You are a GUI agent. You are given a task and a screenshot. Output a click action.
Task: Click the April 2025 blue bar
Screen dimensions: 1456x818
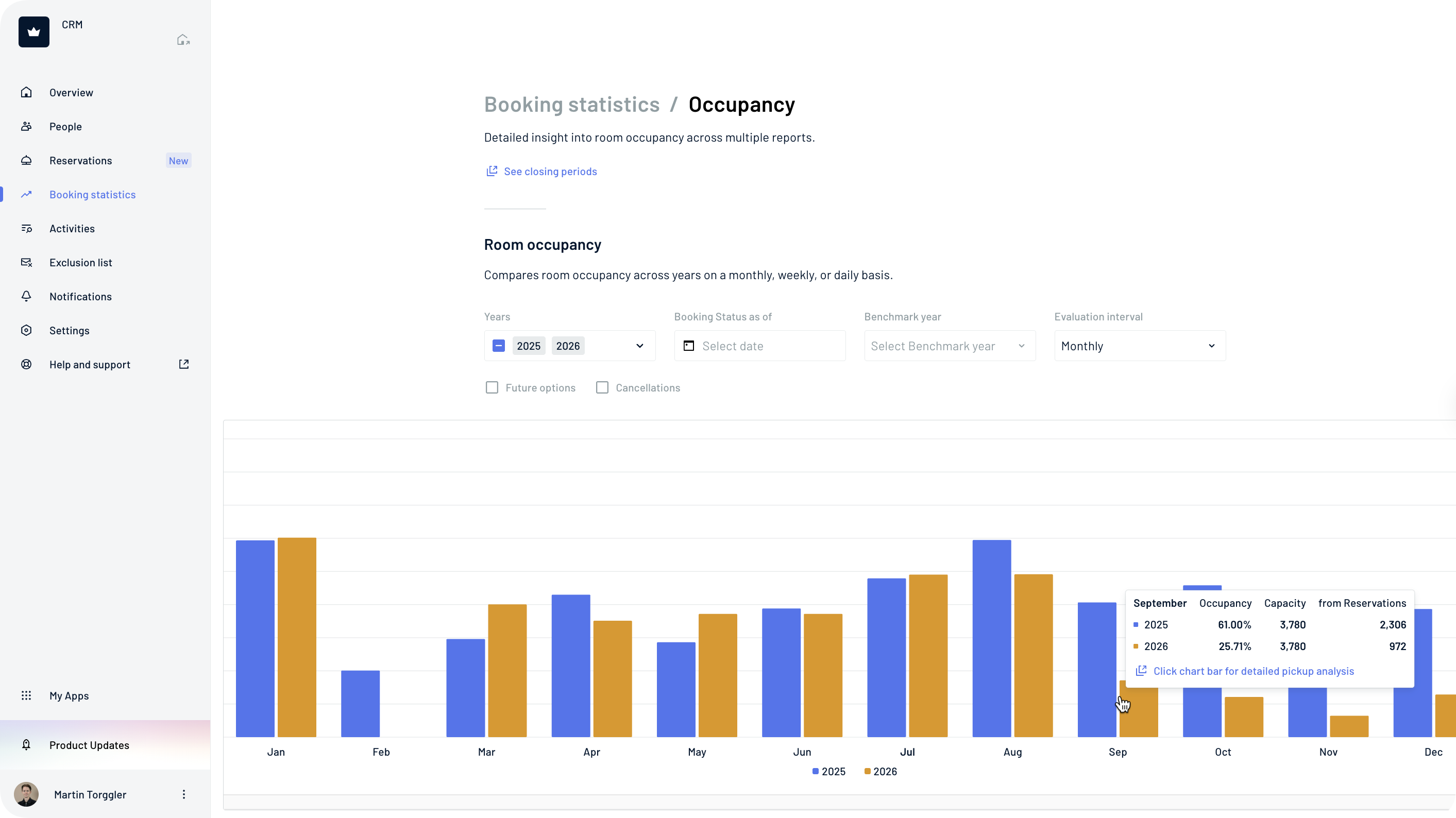[x=571, y=666]
